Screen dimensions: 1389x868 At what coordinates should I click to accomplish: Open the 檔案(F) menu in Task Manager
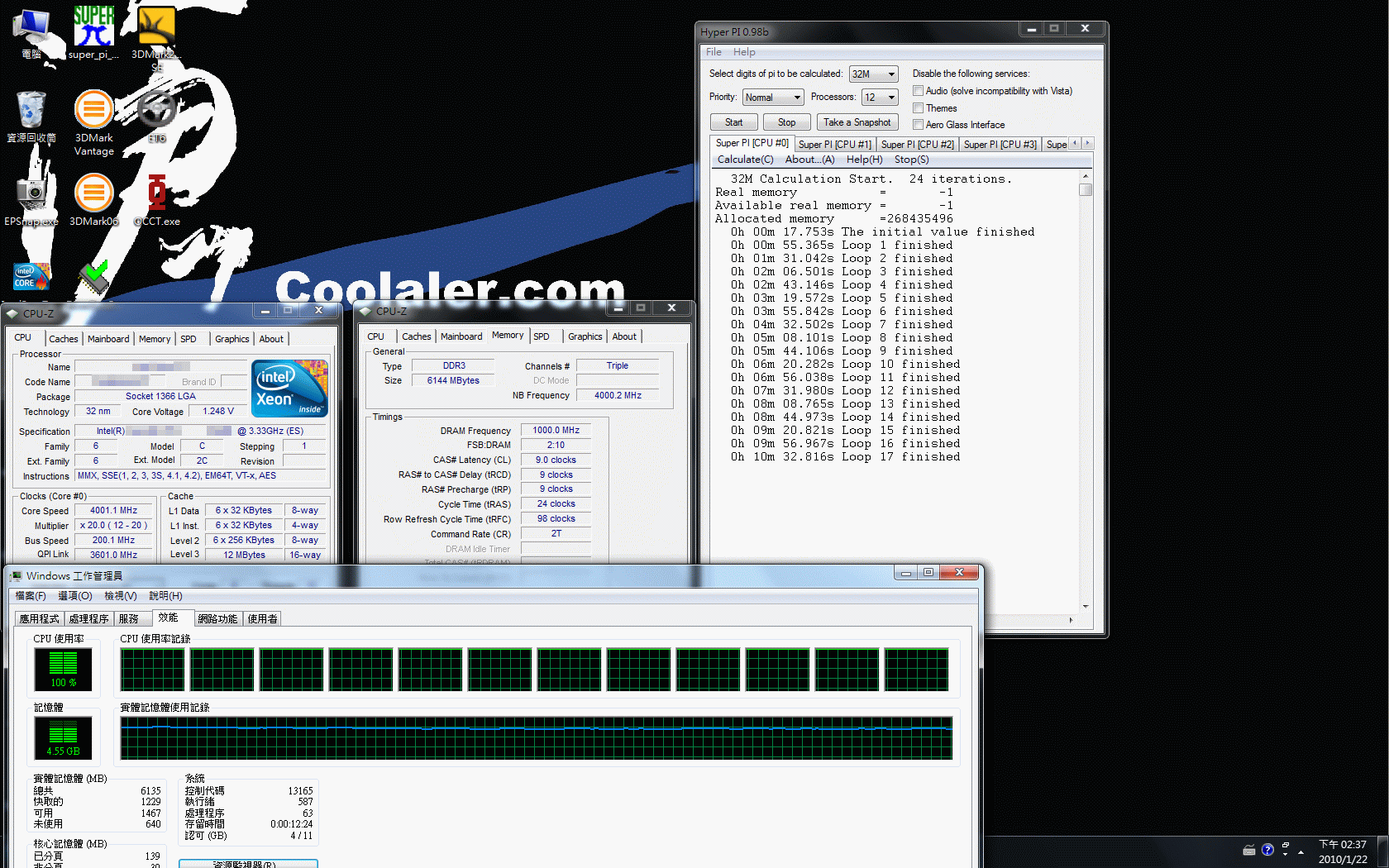[31, 596]
